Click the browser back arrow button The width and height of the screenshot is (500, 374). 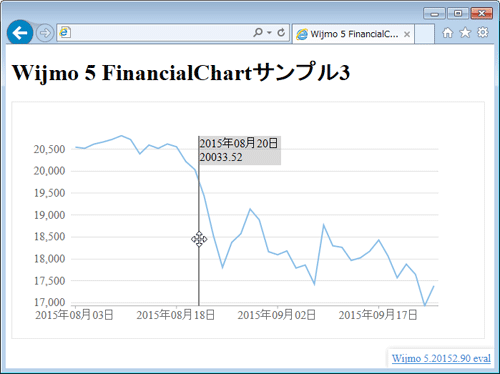pos(20,33)
